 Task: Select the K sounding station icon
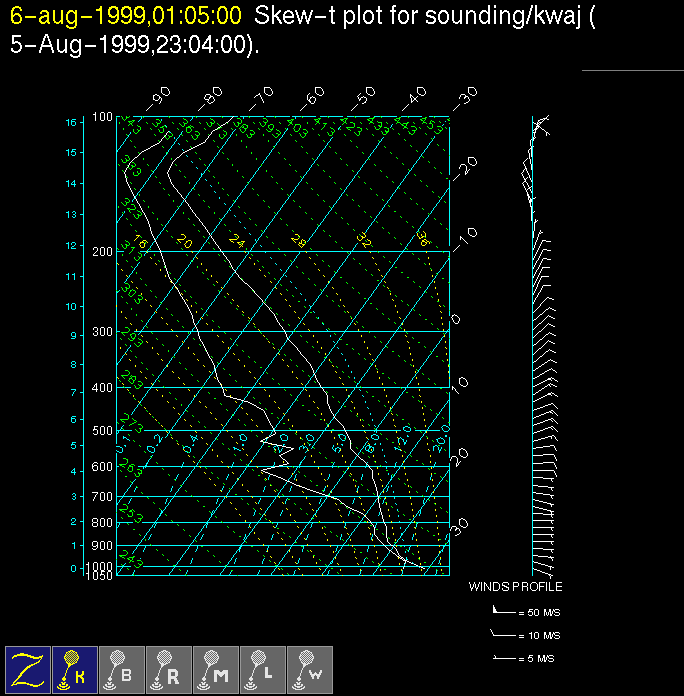[75, 669]
